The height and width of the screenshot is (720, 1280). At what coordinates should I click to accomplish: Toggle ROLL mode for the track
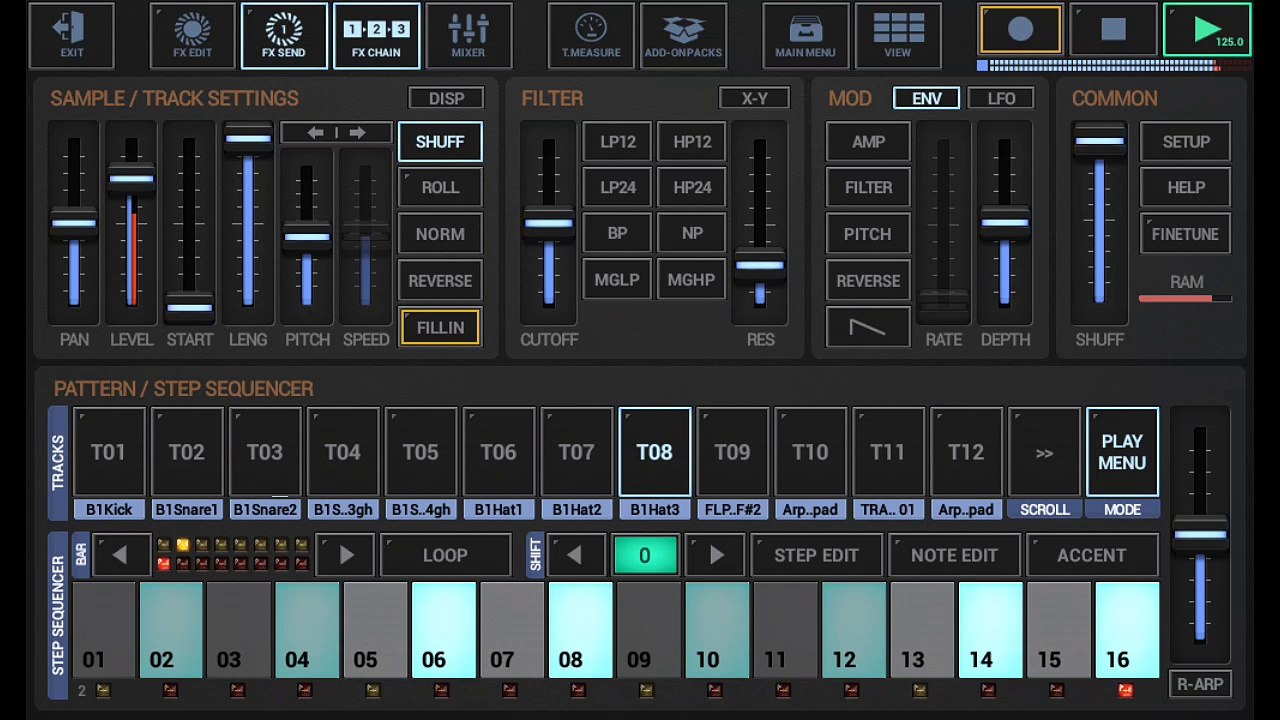[x=440, y=188]
